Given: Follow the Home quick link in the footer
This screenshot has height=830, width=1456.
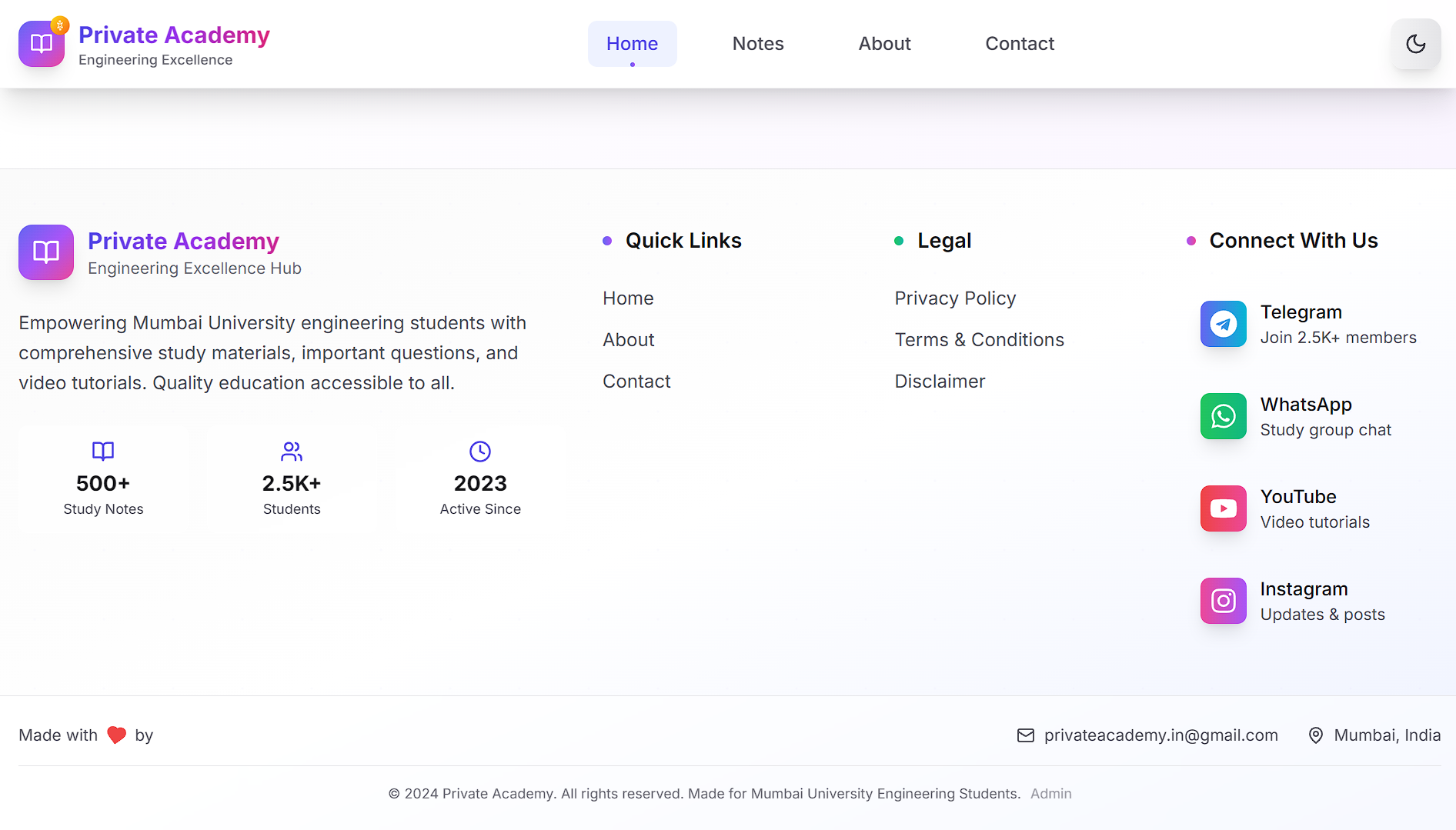Looking at the screenshot, I should [x=628, y=298].
